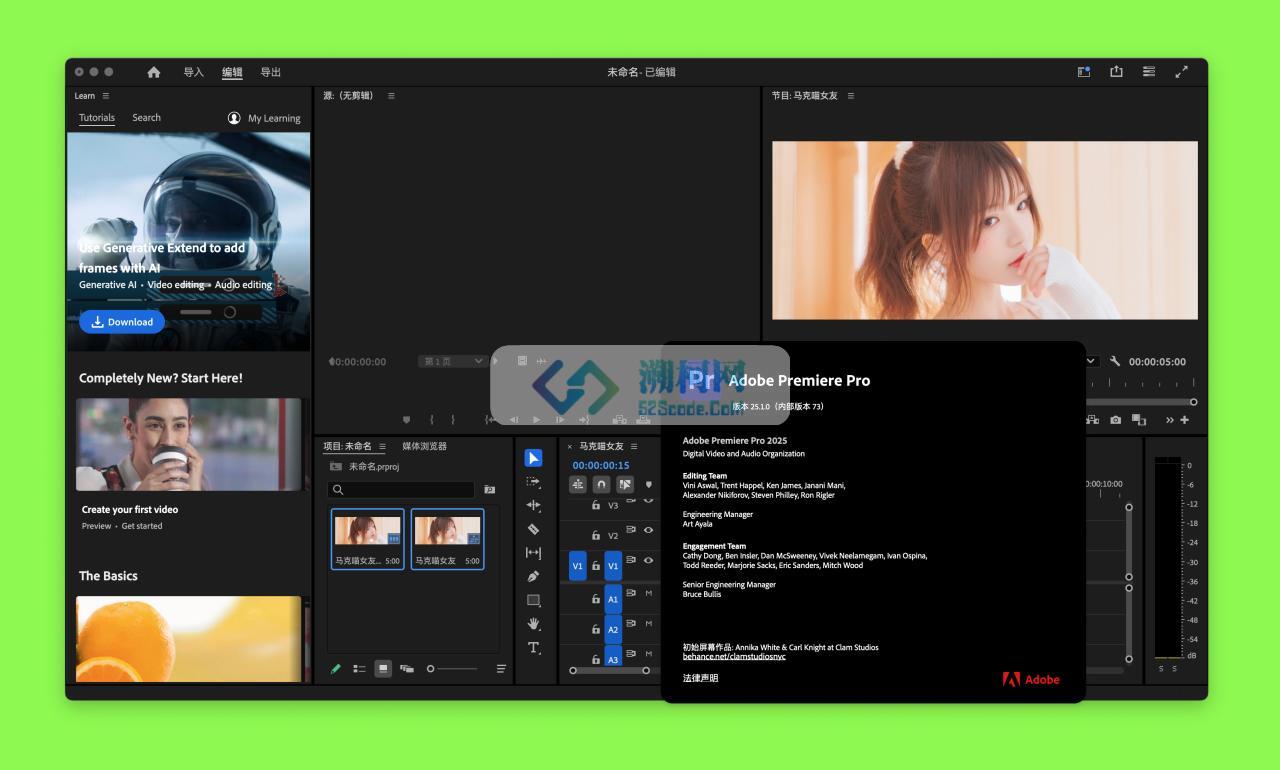Enter full screen with expand arrows icon
Viewport: 1280px width, 770px height.
1181,72
